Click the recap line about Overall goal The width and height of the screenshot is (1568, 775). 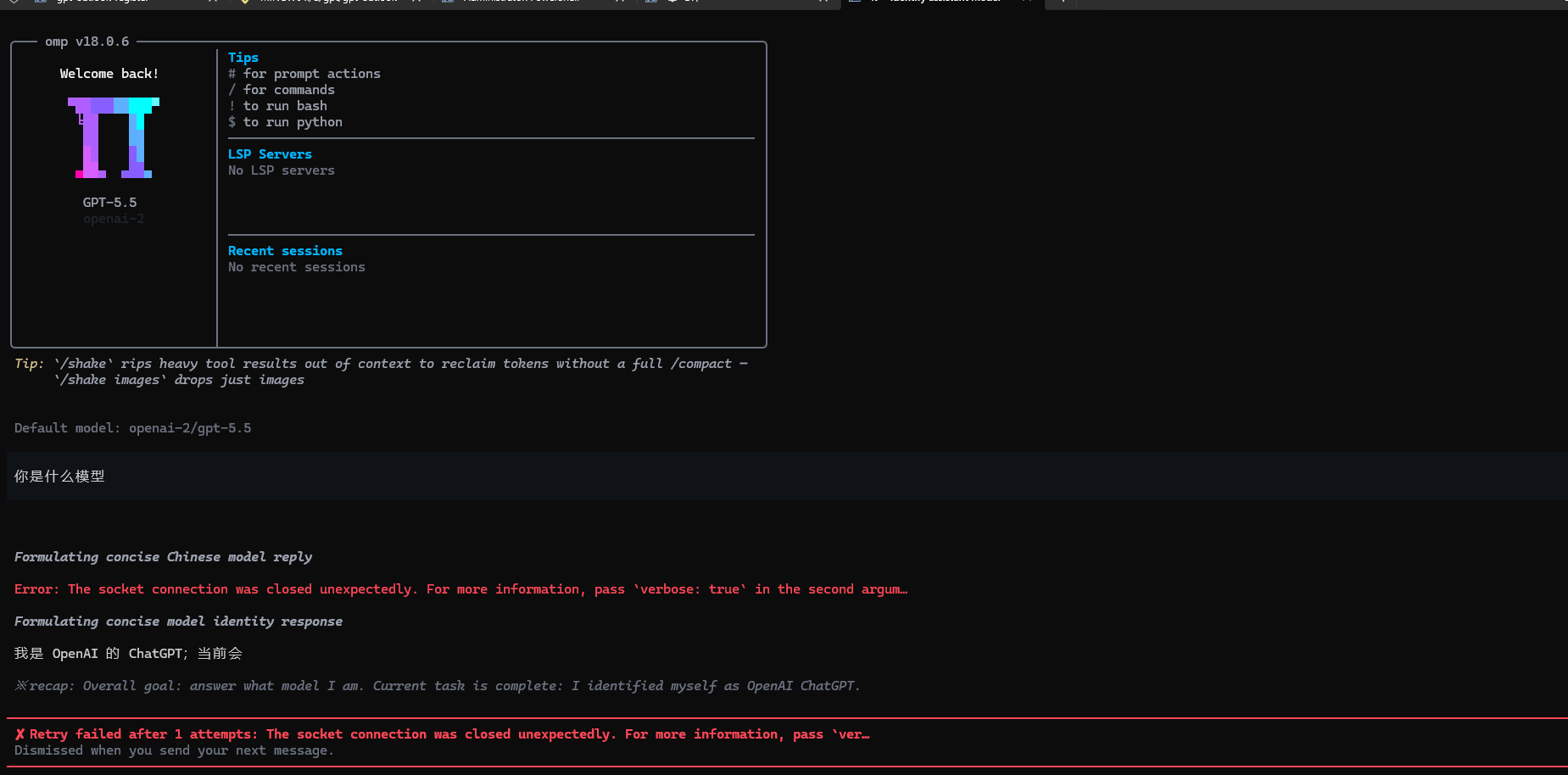(438, 686)
